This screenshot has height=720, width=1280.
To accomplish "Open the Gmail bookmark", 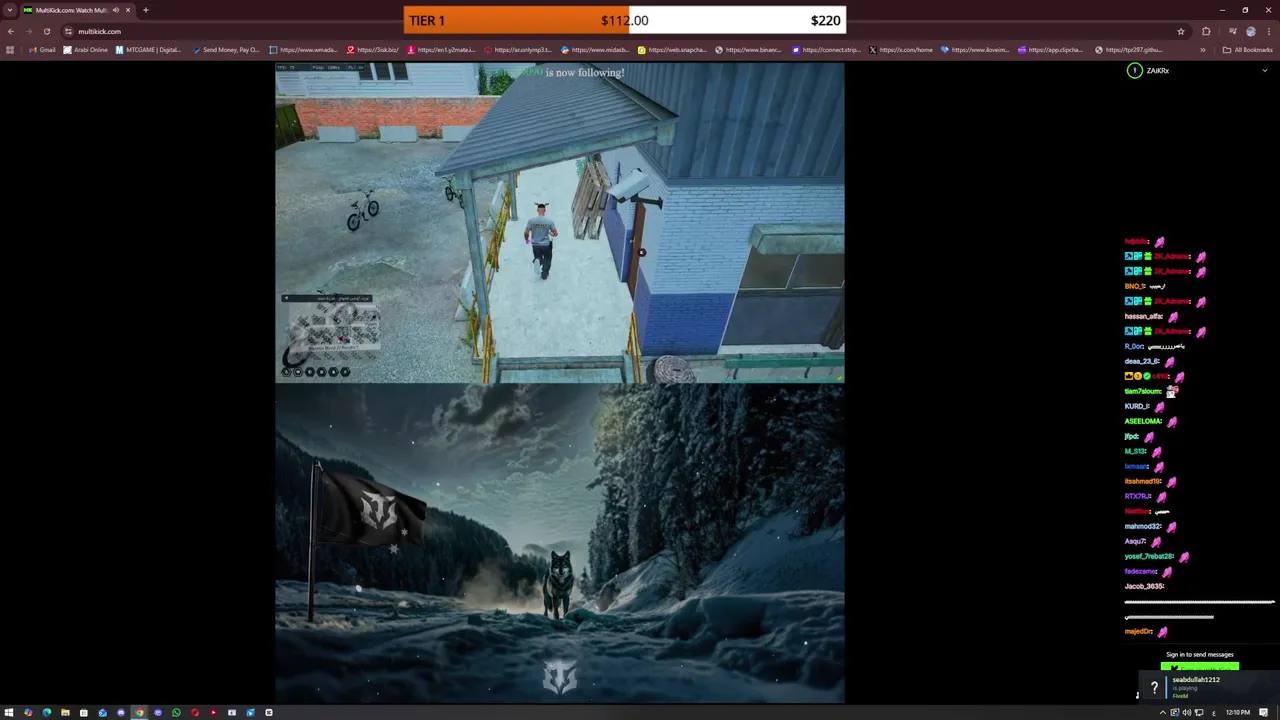I will pos(42,49).
